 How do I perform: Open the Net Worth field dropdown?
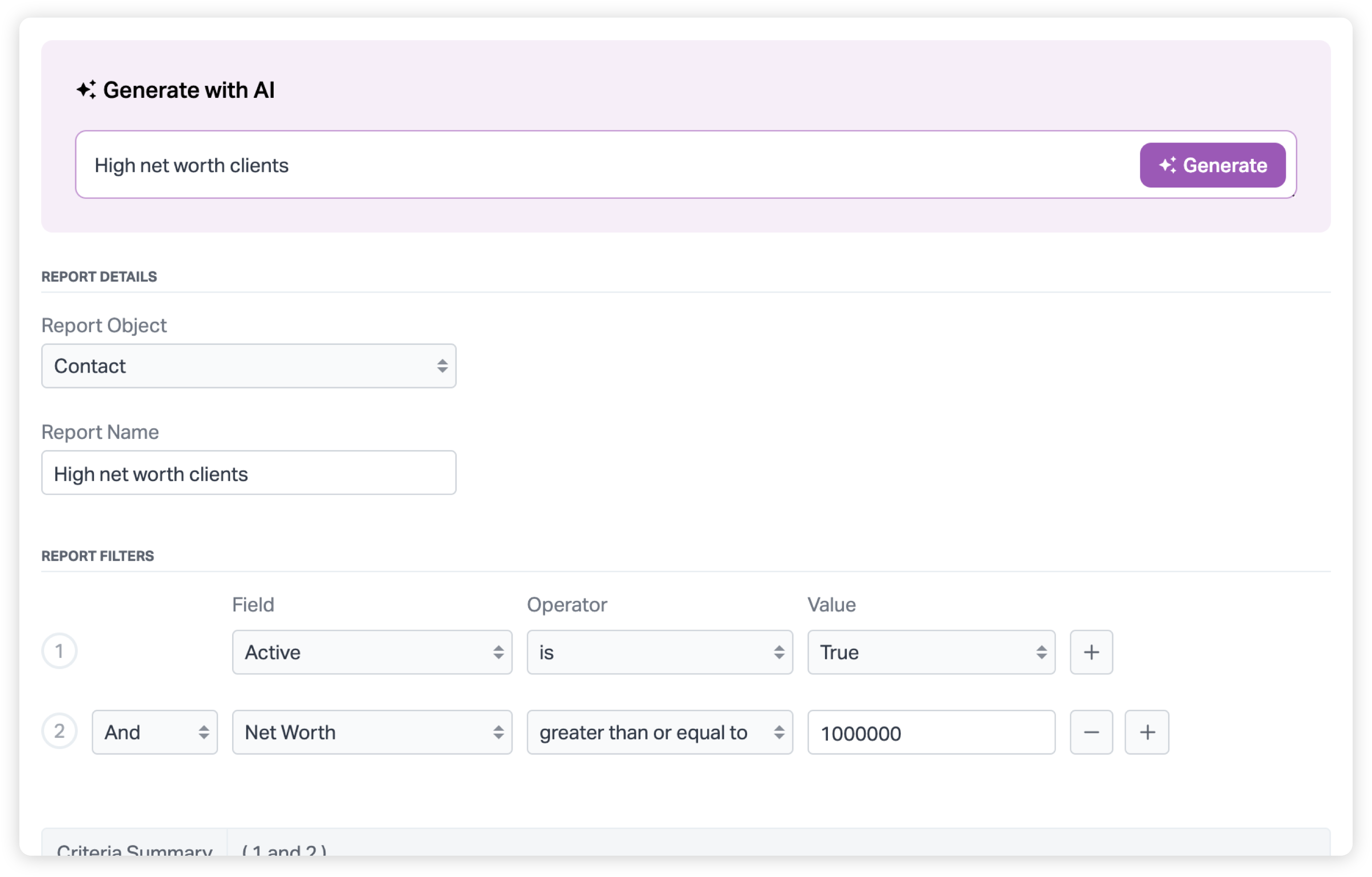(x=372, y=732)
